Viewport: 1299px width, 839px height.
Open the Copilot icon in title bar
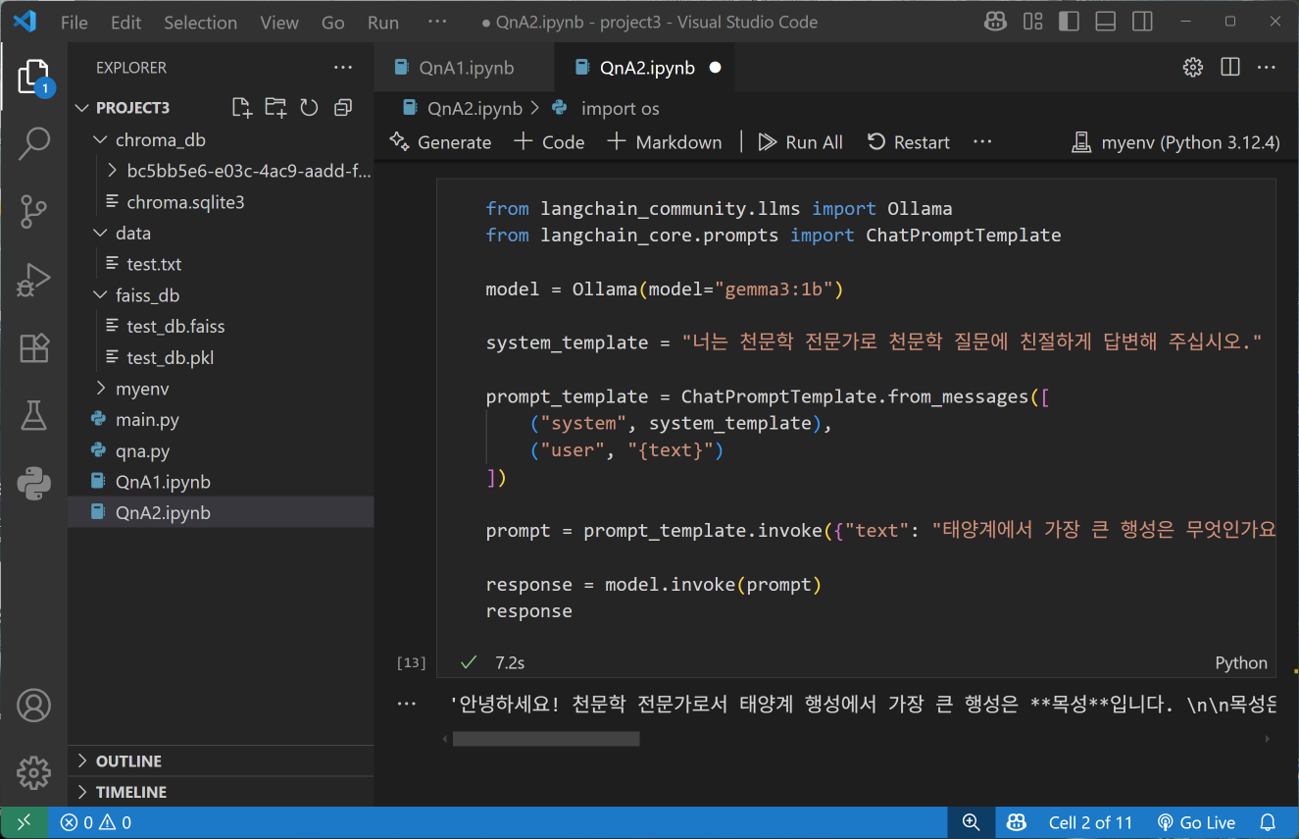994,21
